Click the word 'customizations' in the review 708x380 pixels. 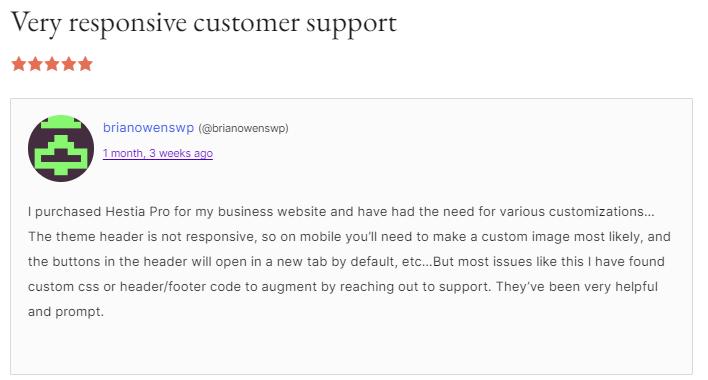pos(601,212)
